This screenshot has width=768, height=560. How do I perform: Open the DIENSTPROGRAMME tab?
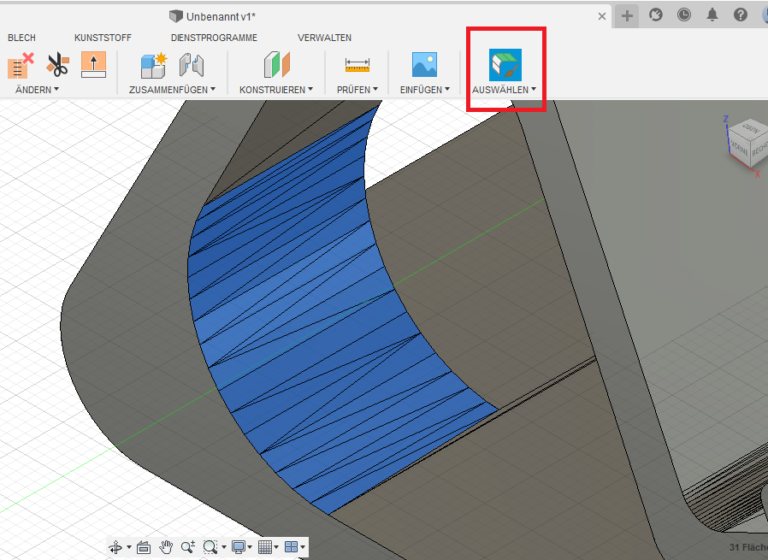214,38
